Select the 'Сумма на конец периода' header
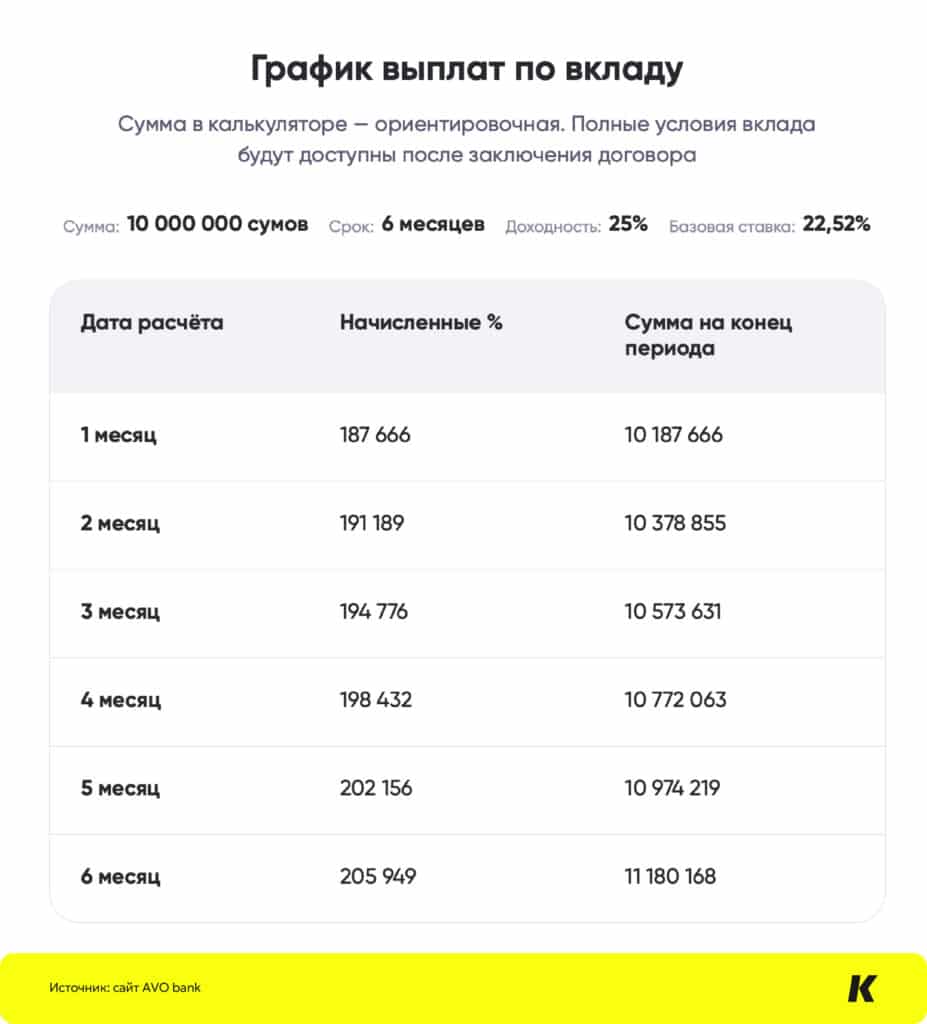 708,336
